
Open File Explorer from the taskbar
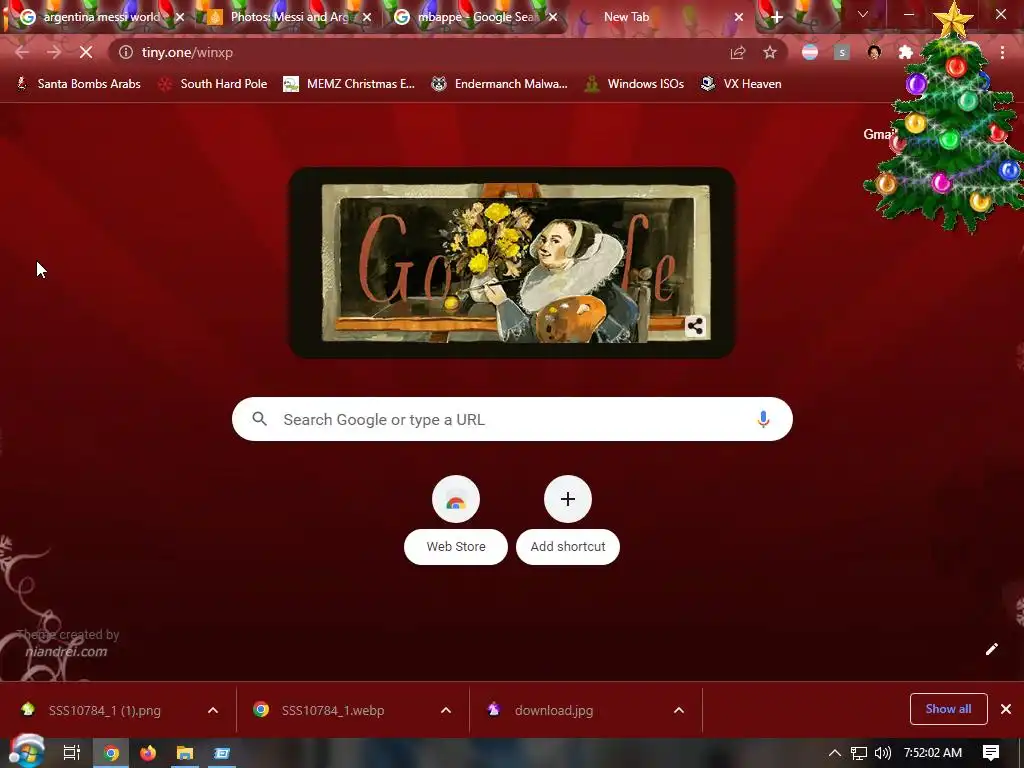tap(185, 753)
